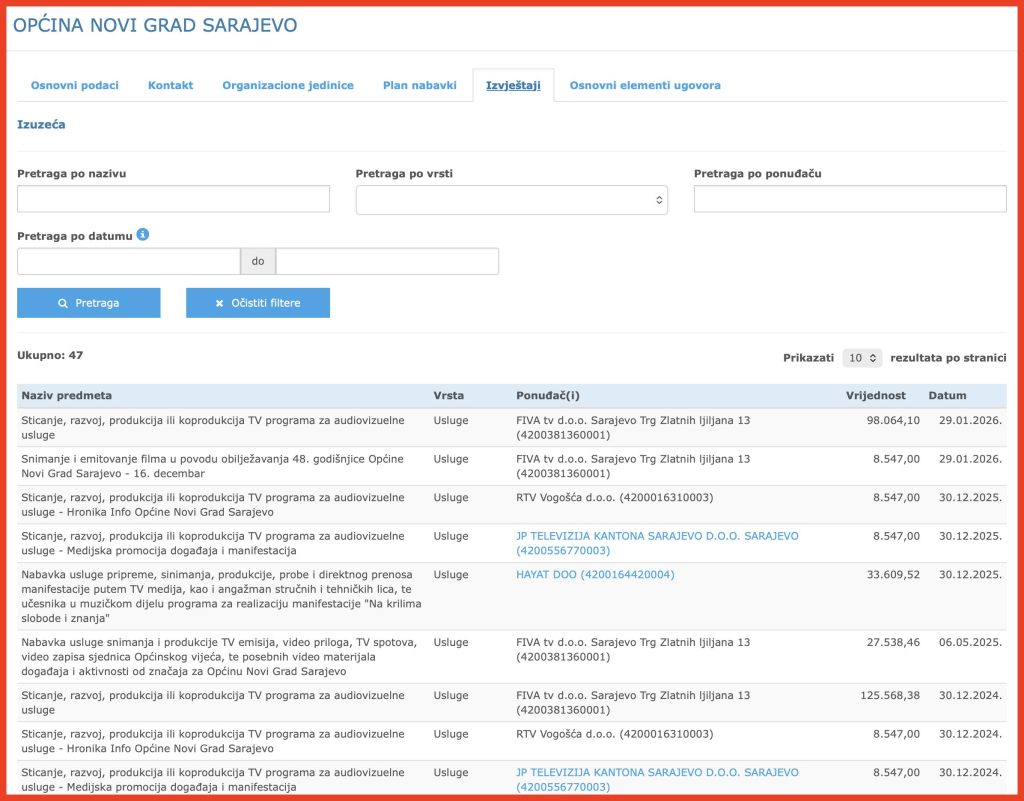Click the start date input field
The width and height of the screenshot is (1024, 801).
[x=128, y=261]
